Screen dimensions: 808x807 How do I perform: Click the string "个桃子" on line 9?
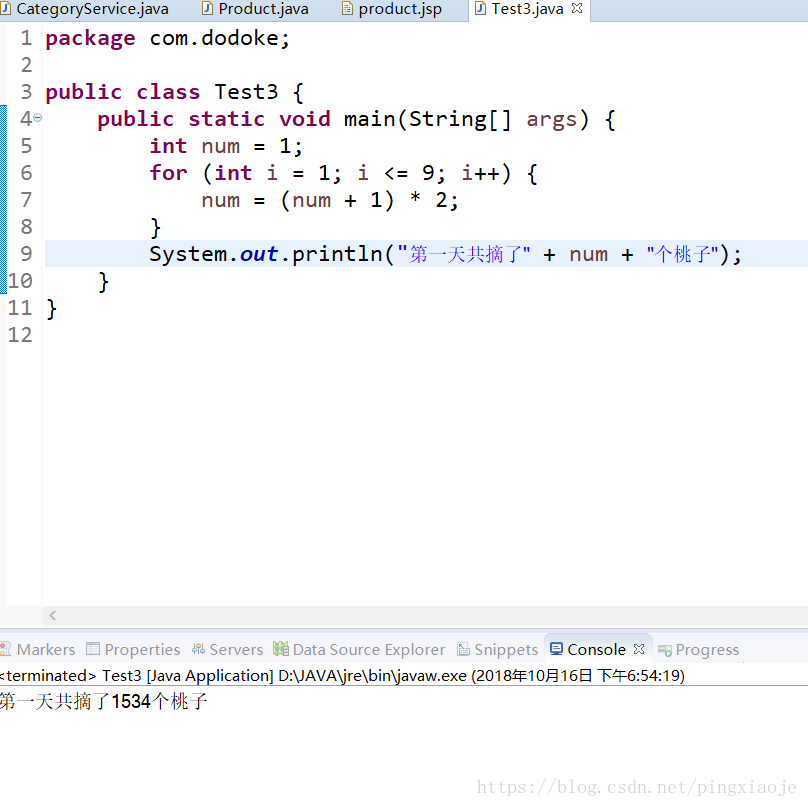(x=682, y=254)
